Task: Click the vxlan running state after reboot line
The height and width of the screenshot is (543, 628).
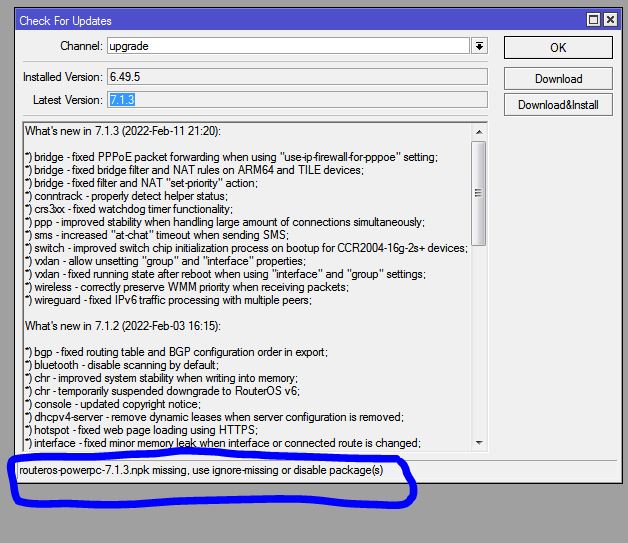Action: [225, 274]
